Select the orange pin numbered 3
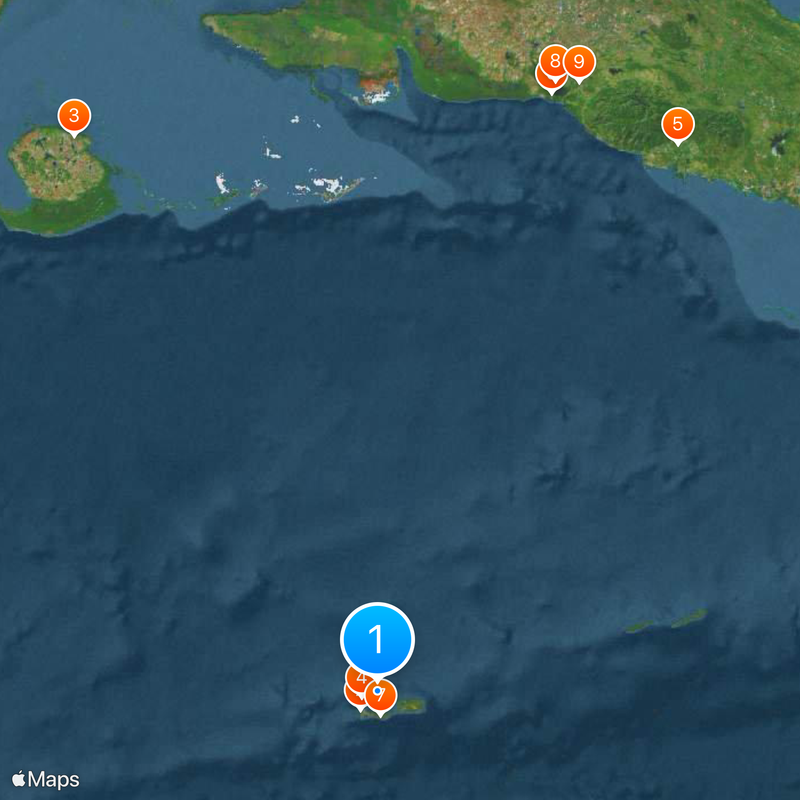 click(x=74, y=116)
